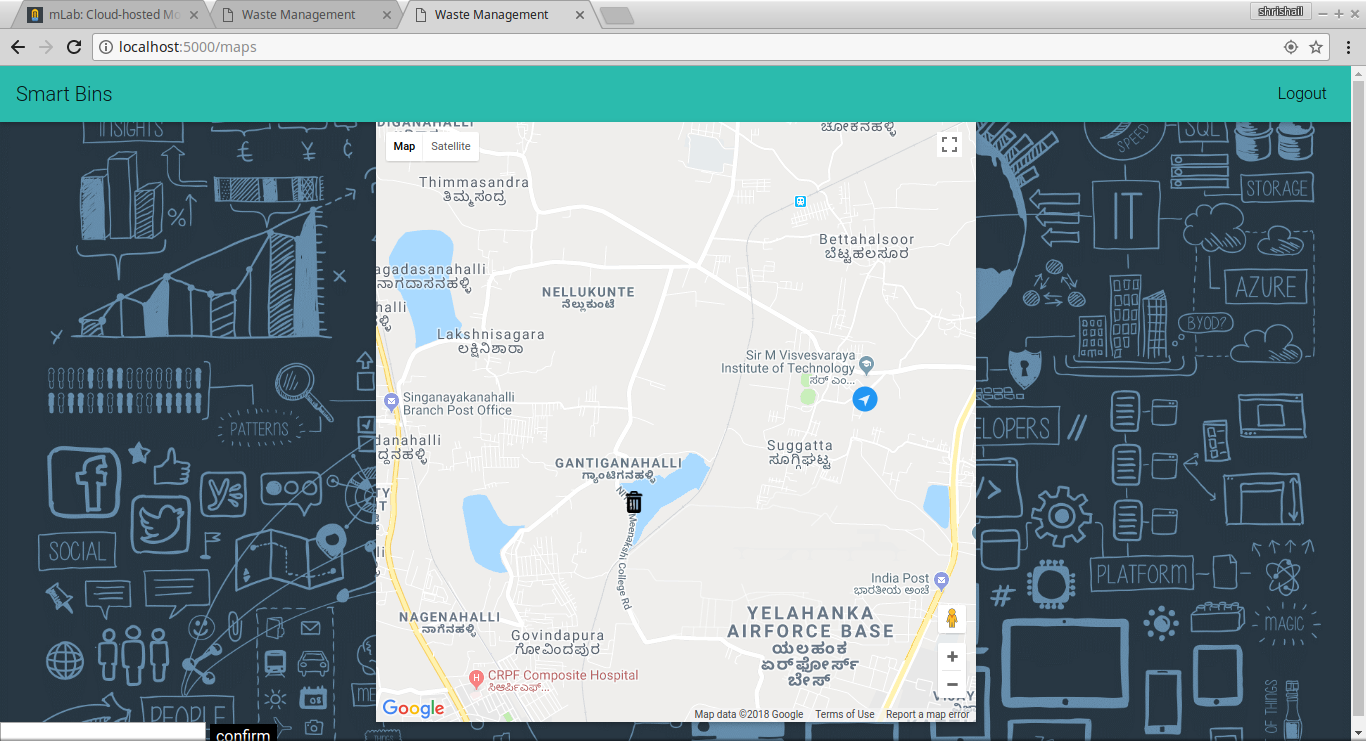Click the page vertical scrollbar
The height and width of the screenshot is (741, 1366).
[x=1358, y=403]
